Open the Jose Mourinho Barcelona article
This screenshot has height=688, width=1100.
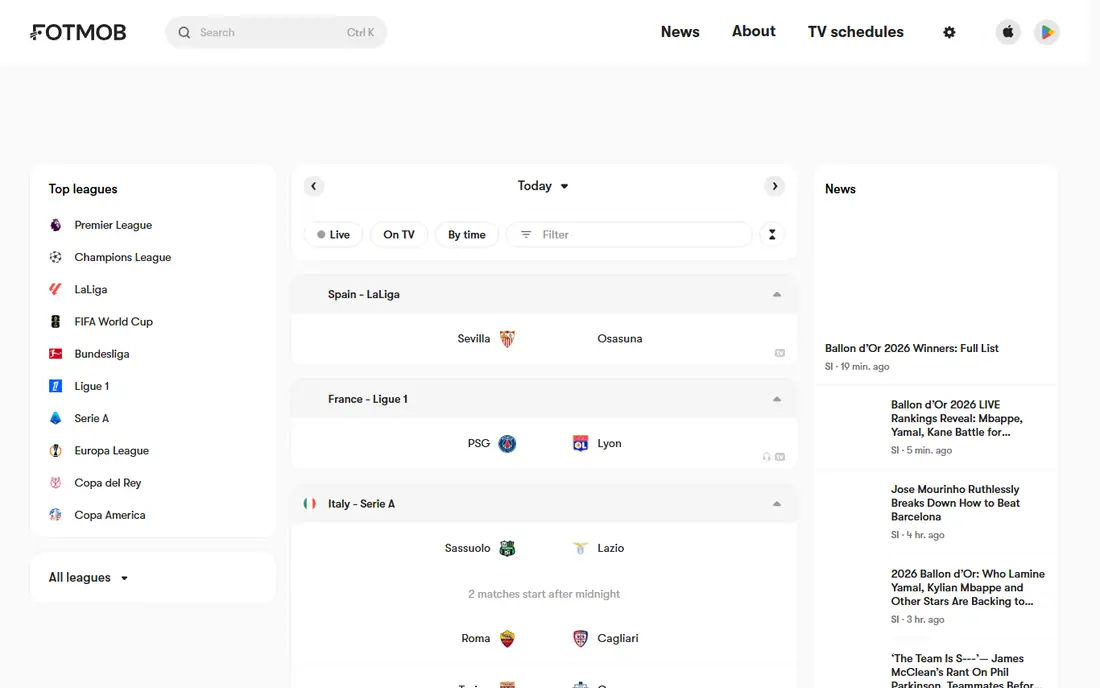pos(955,503)
